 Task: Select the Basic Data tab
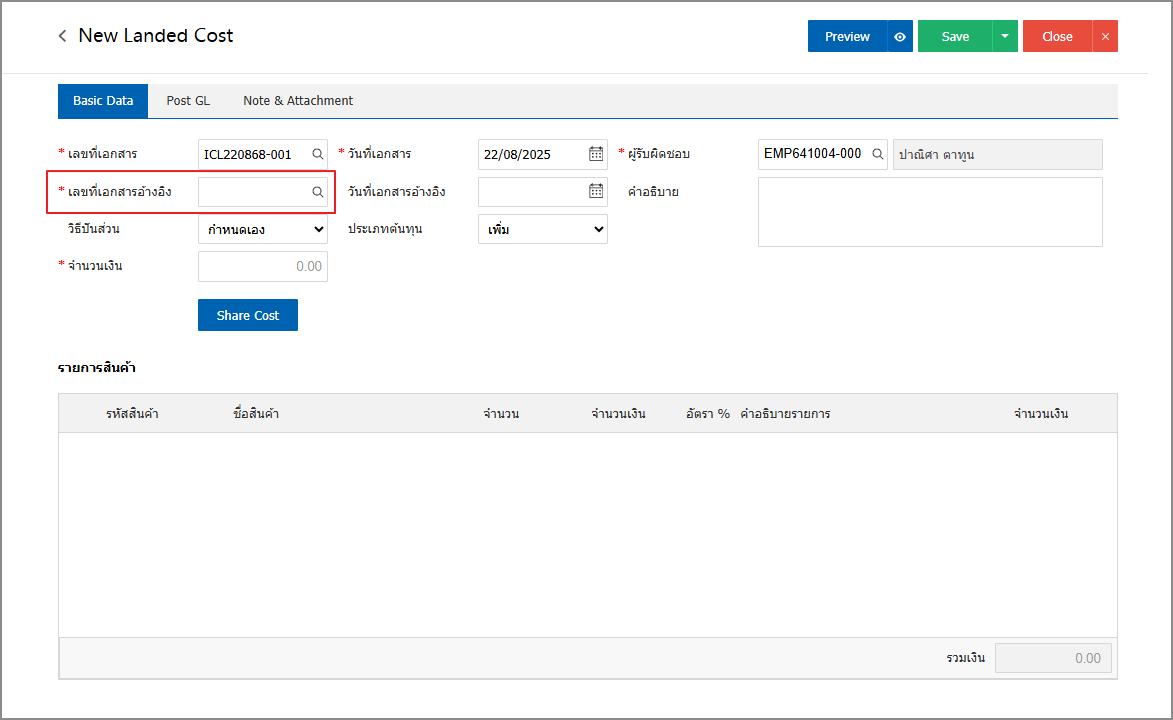tap(103, 101)
